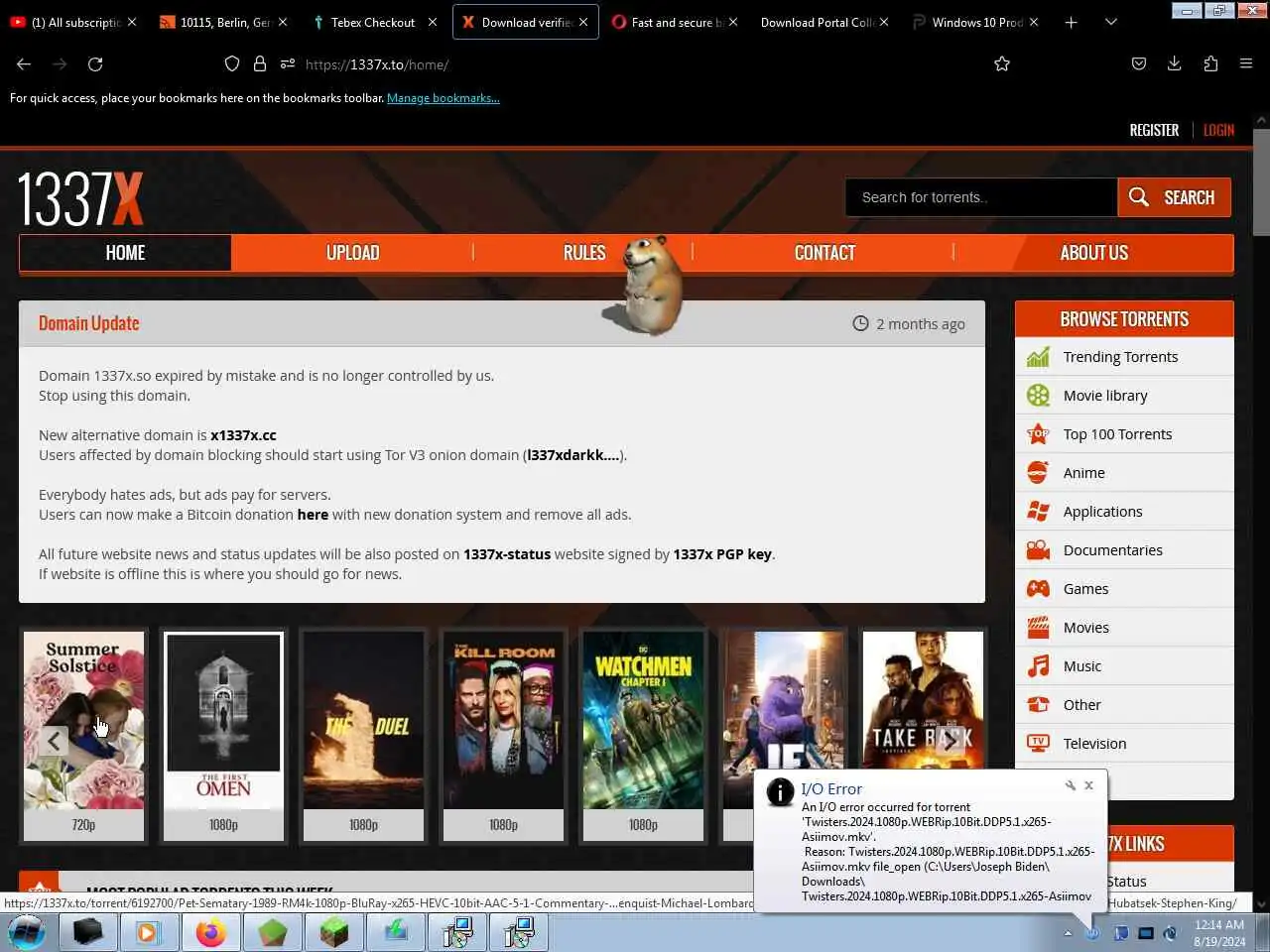Open the 1337x PGP key link

[x=722, y=554]
